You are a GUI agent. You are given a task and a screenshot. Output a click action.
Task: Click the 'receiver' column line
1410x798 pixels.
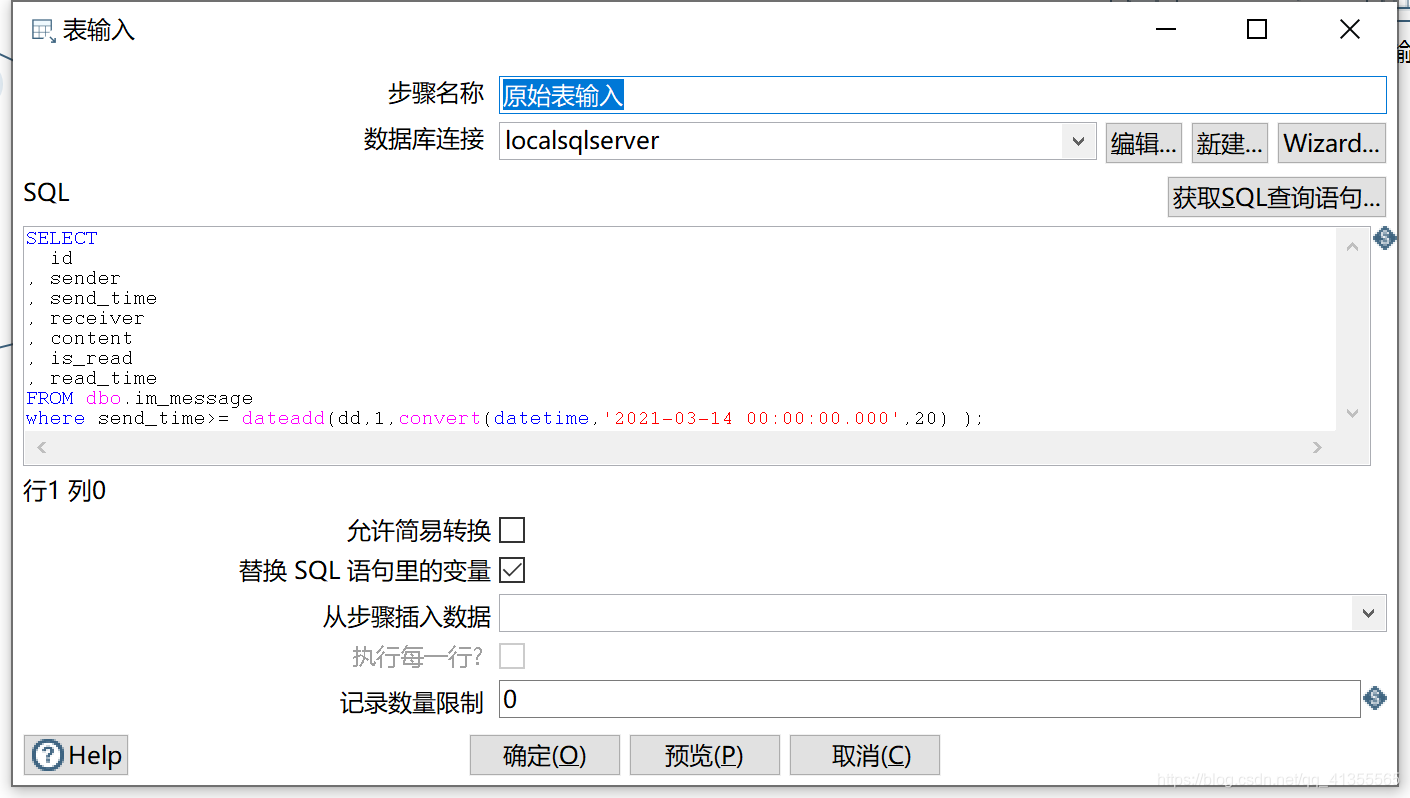(85, 318)
